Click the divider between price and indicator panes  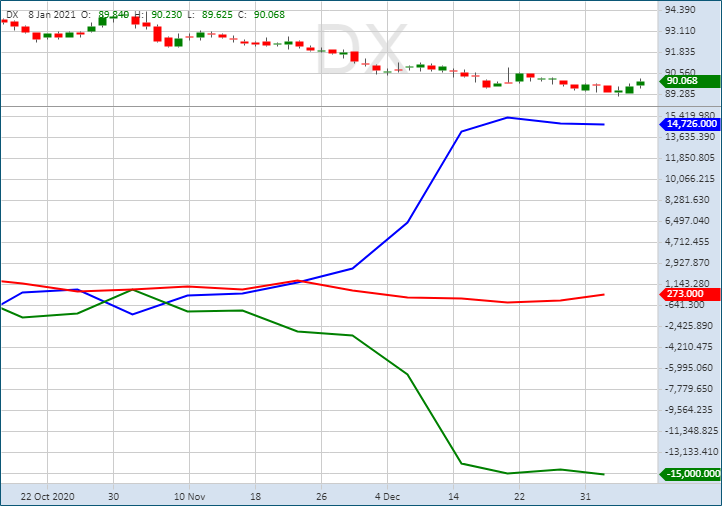pyautogui.click(x=330, y=105)
